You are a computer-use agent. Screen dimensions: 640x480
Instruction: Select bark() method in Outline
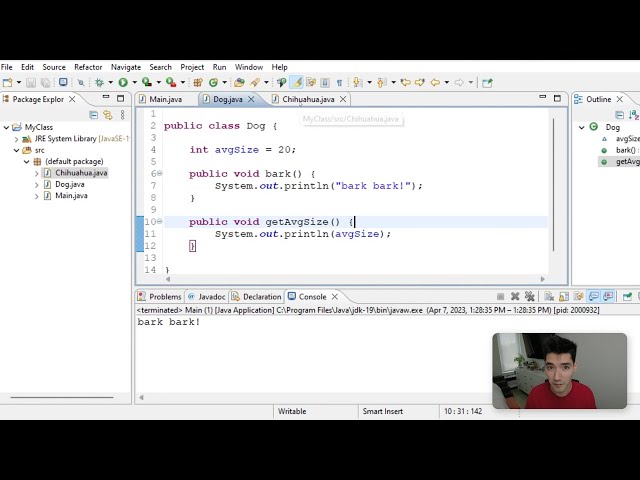click(x=622, y=150)
